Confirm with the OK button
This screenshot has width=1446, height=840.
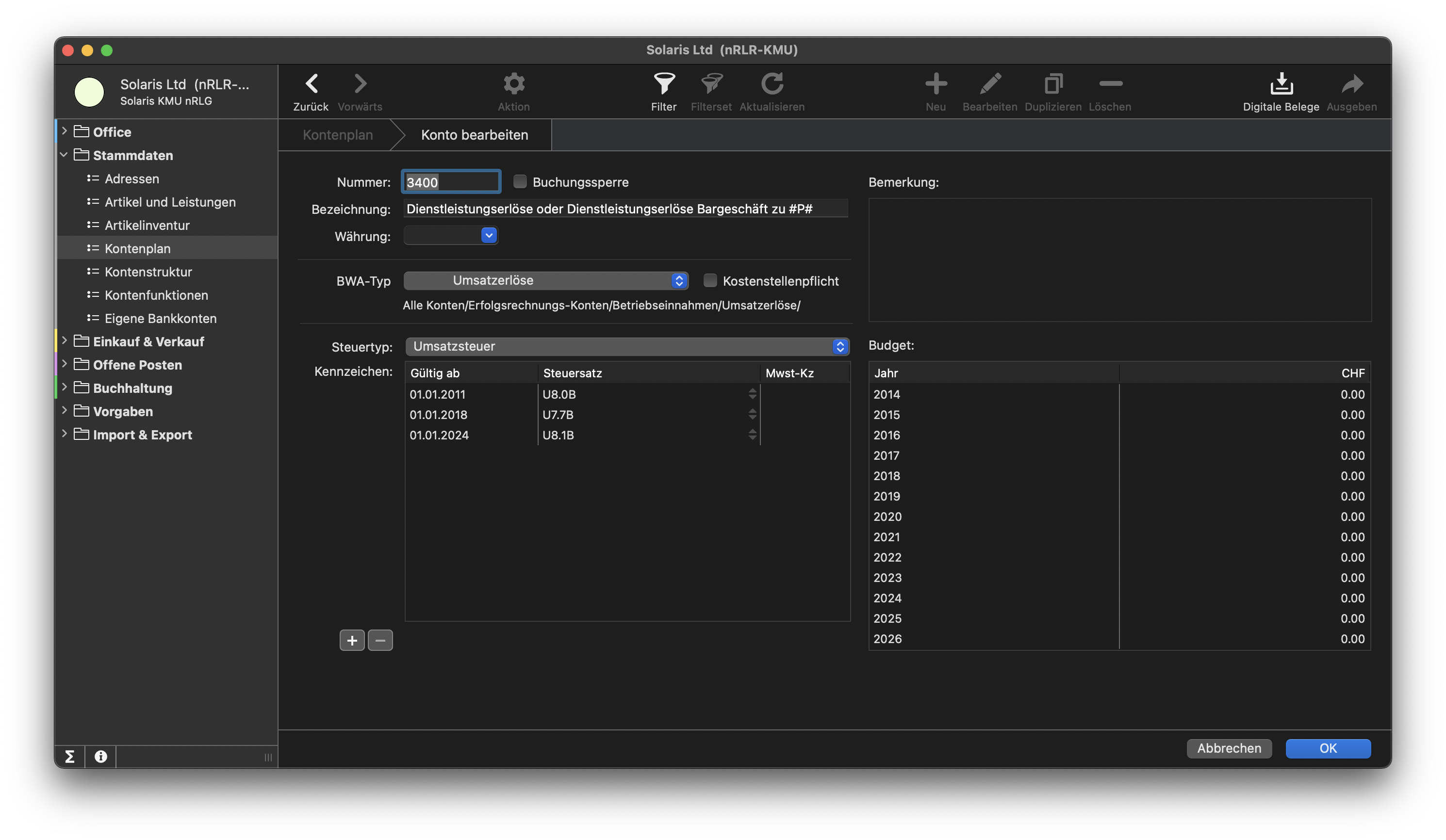click(x=1328, y=748)
